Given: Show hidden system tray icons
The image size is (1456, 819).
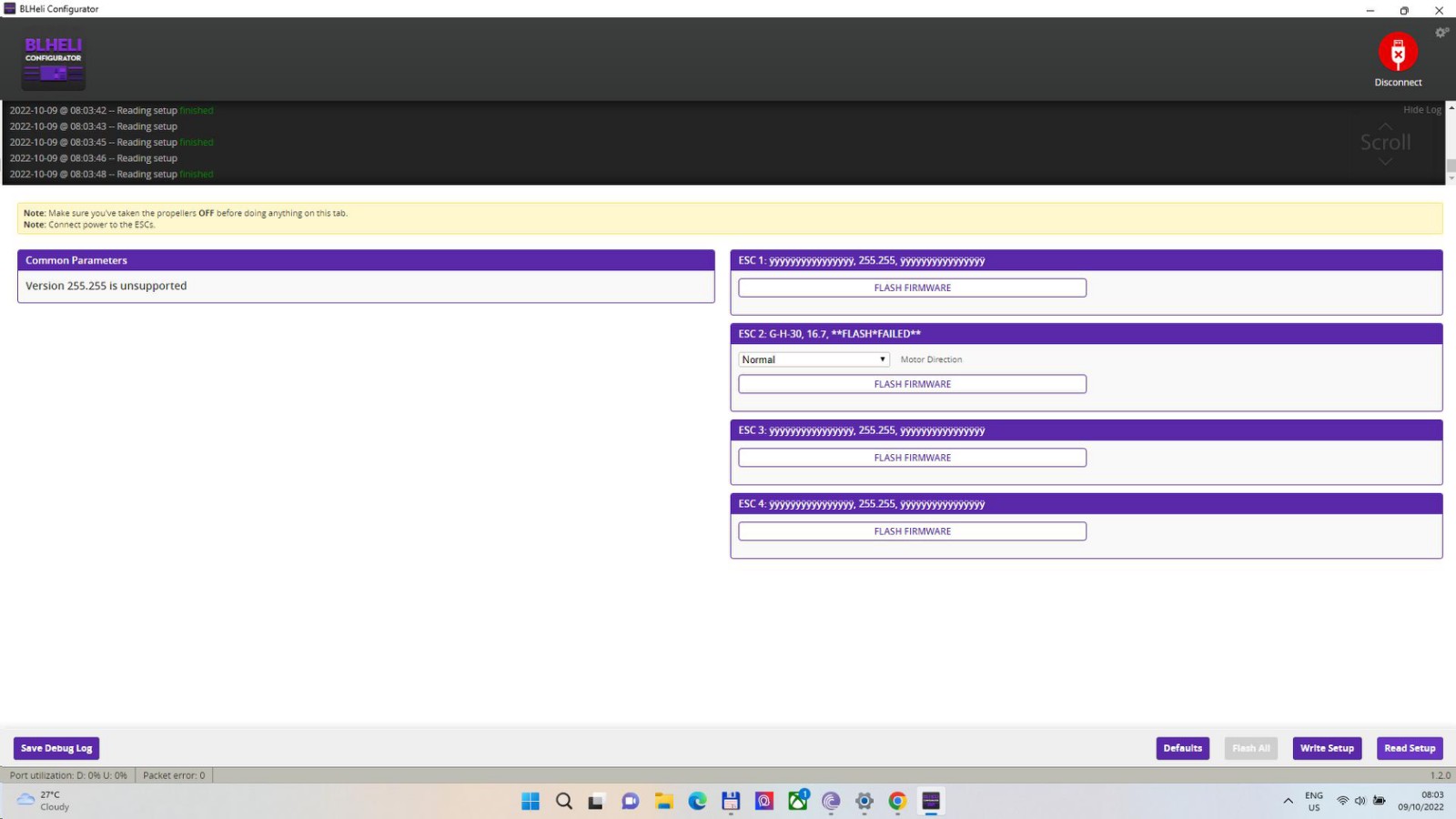Looking at the screenshot, I should (1288, 801).
